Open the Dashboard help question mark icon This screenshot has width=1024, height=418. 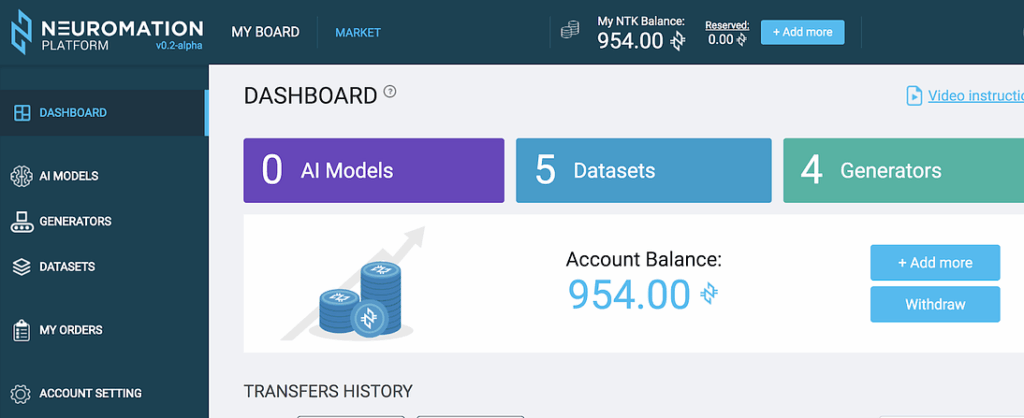(x=390, y=92)
